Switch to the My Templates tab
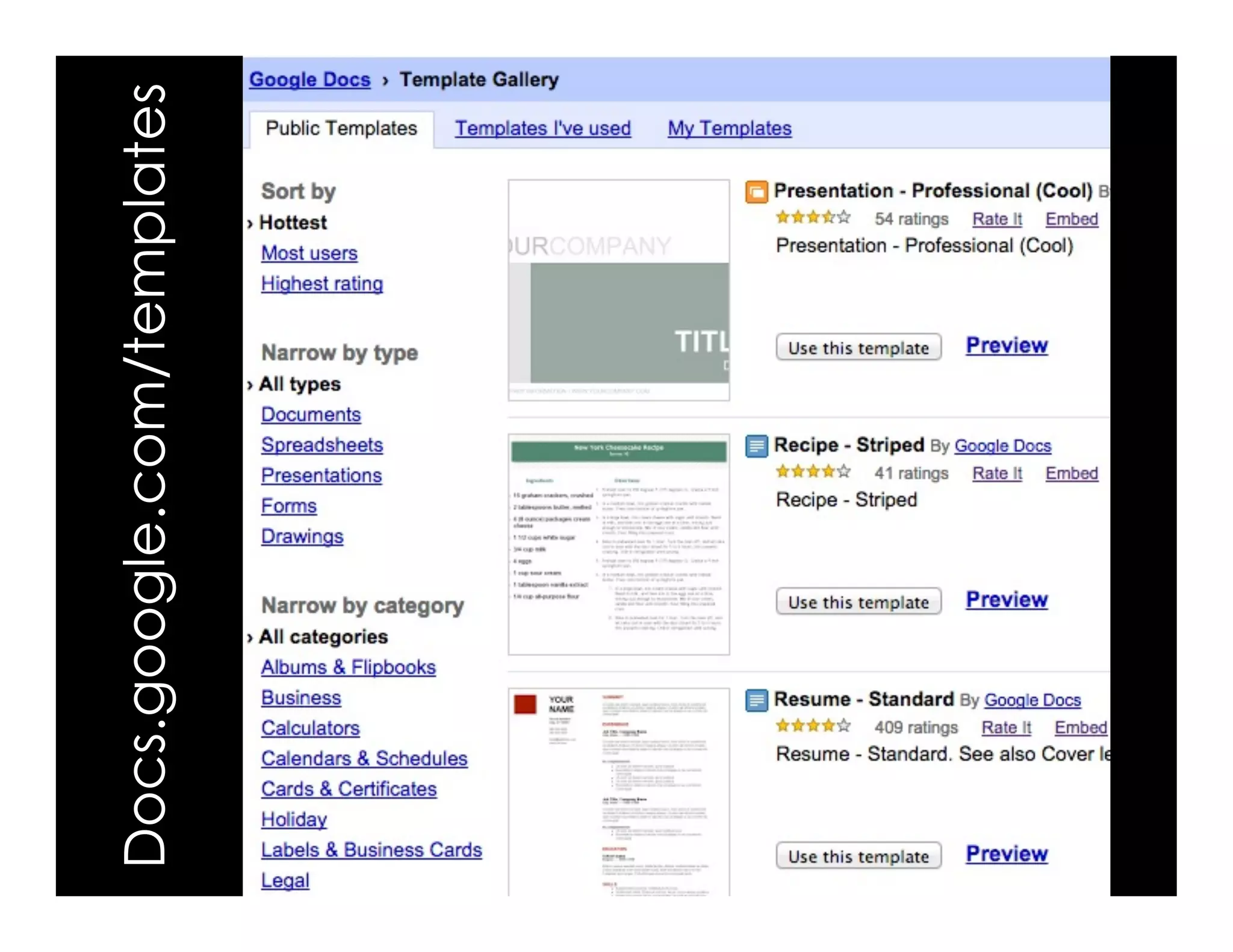Screen dimensions: 1233x952 click(x=729, y=128)
